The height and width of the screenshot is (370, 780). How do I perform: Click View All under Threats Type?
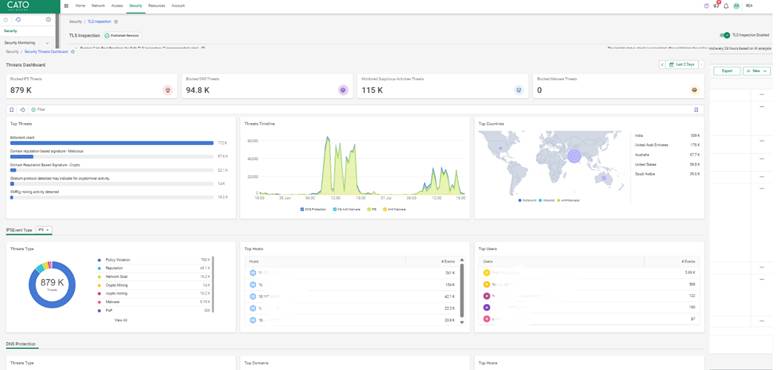click(x=121, y=320)
